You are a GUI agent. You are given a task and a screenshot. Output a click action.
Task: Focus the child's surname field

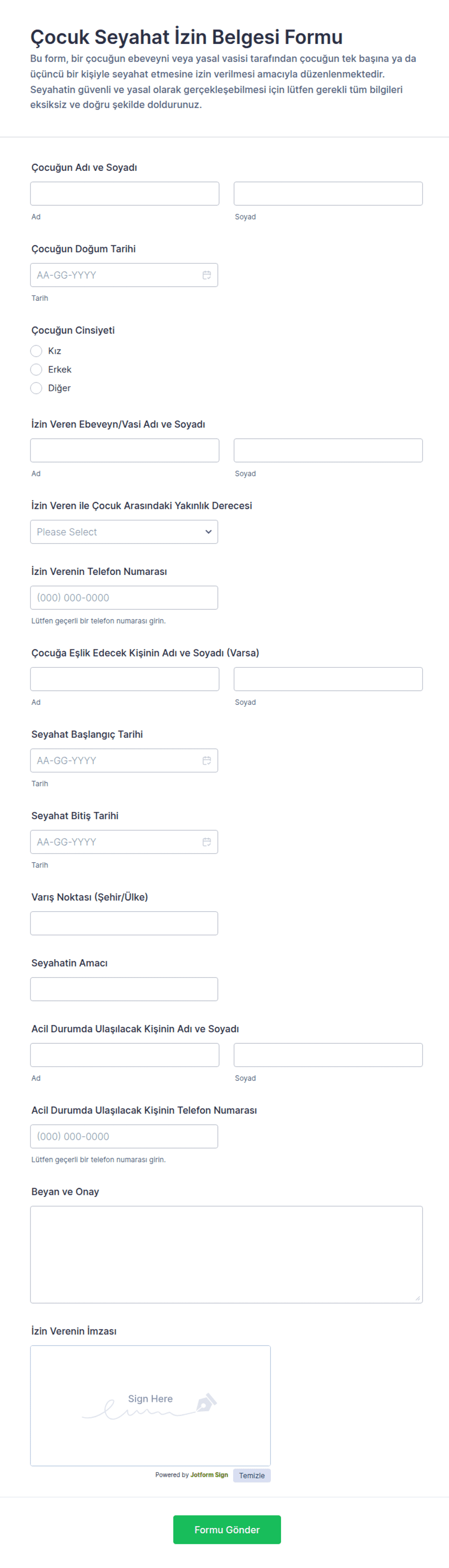328,194
